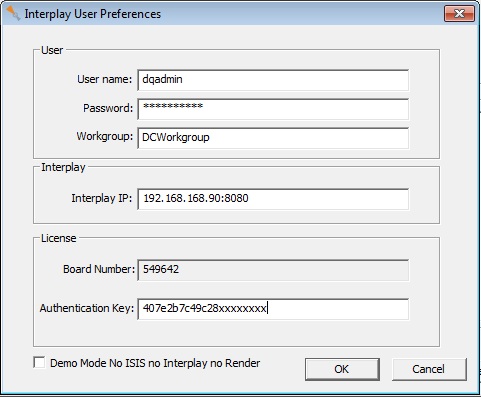Image resolution: width=481 pixels, height=397 pixels.
Task: Click the "Interplay" group heading
Action: pos(63,167)
